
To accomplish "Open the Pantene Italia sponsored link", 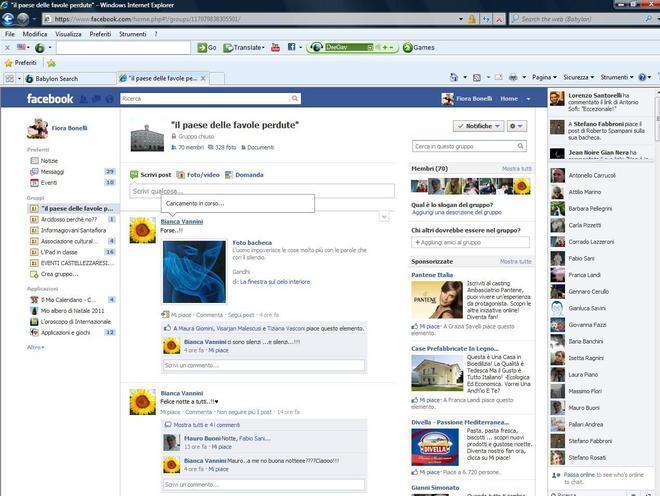I will 432,275.
